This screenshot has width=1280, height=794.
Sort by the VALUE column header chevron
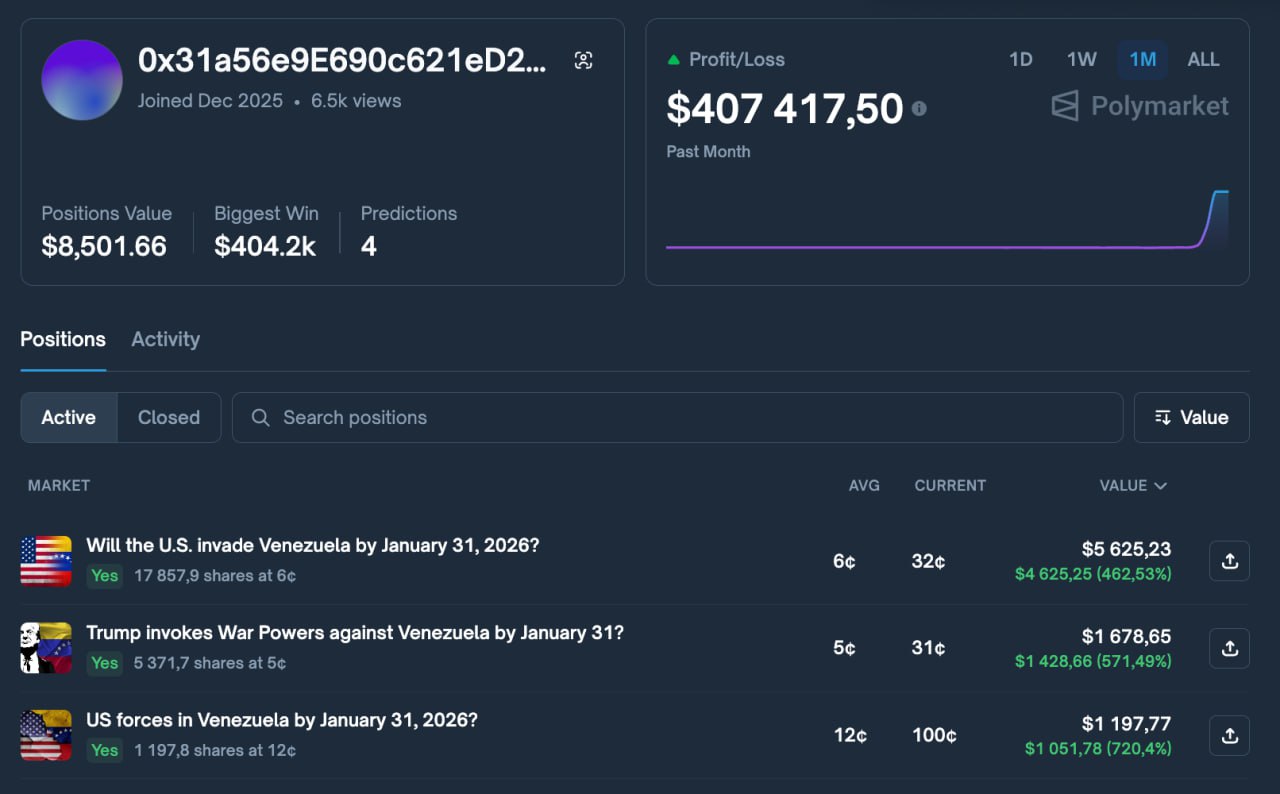[x=1160, y=486]
